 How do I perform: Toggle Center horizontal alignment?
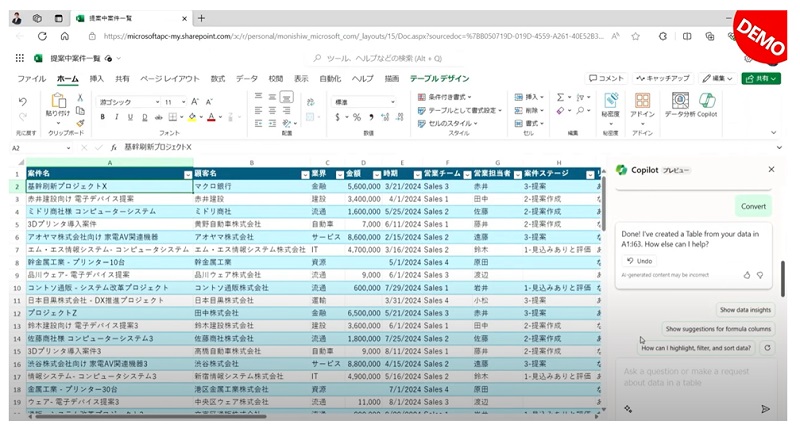272,110
